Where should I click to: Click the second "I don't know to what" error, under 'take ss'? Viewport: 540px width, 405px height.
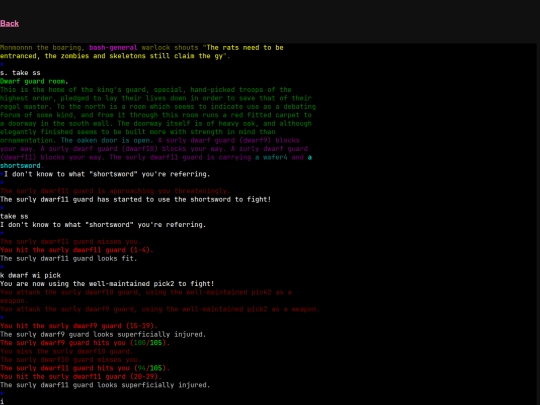click(x=103, y=225)
